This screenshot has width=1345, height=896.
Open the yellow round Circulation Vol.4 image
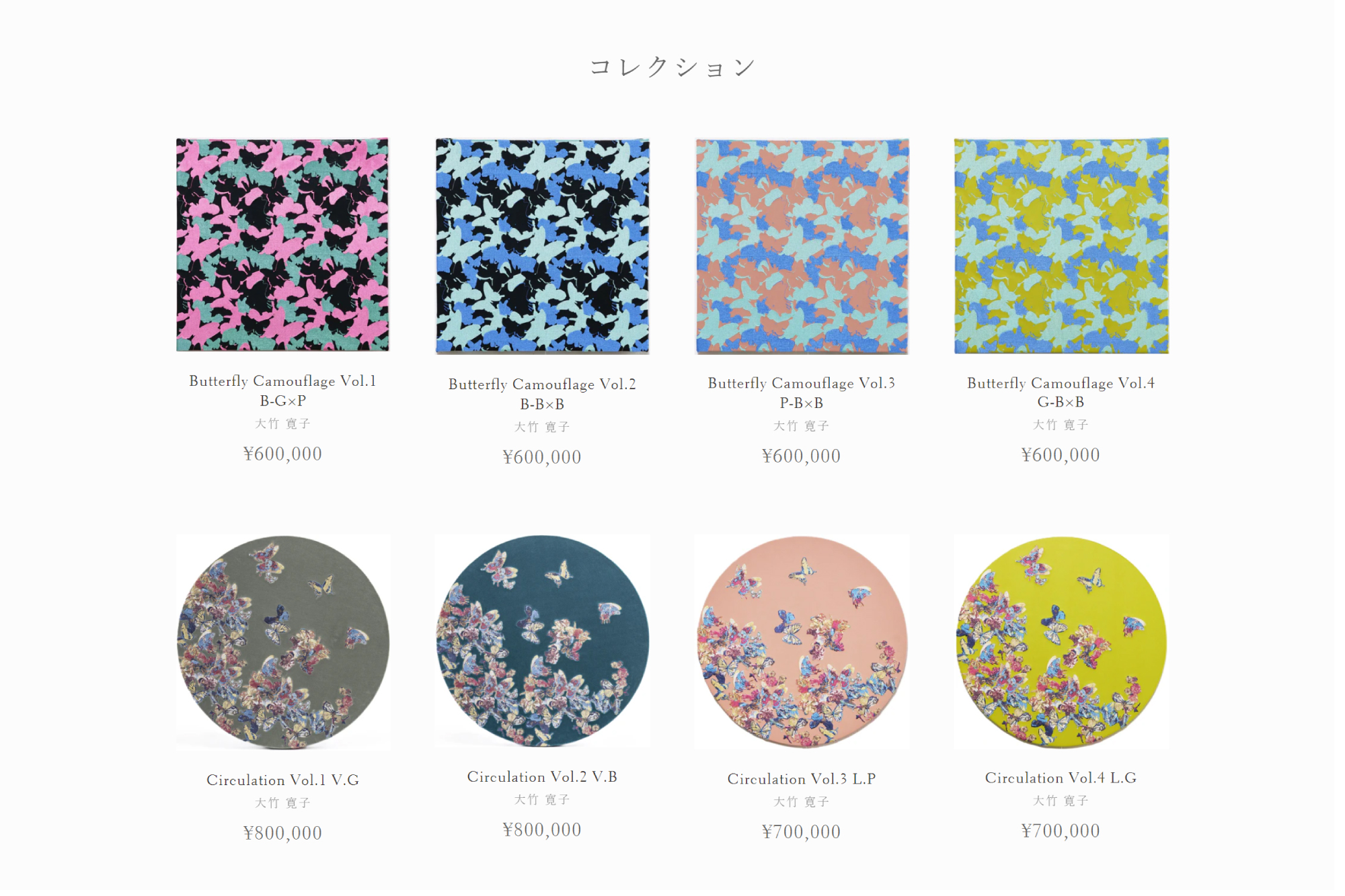(x=1061, y=642)
